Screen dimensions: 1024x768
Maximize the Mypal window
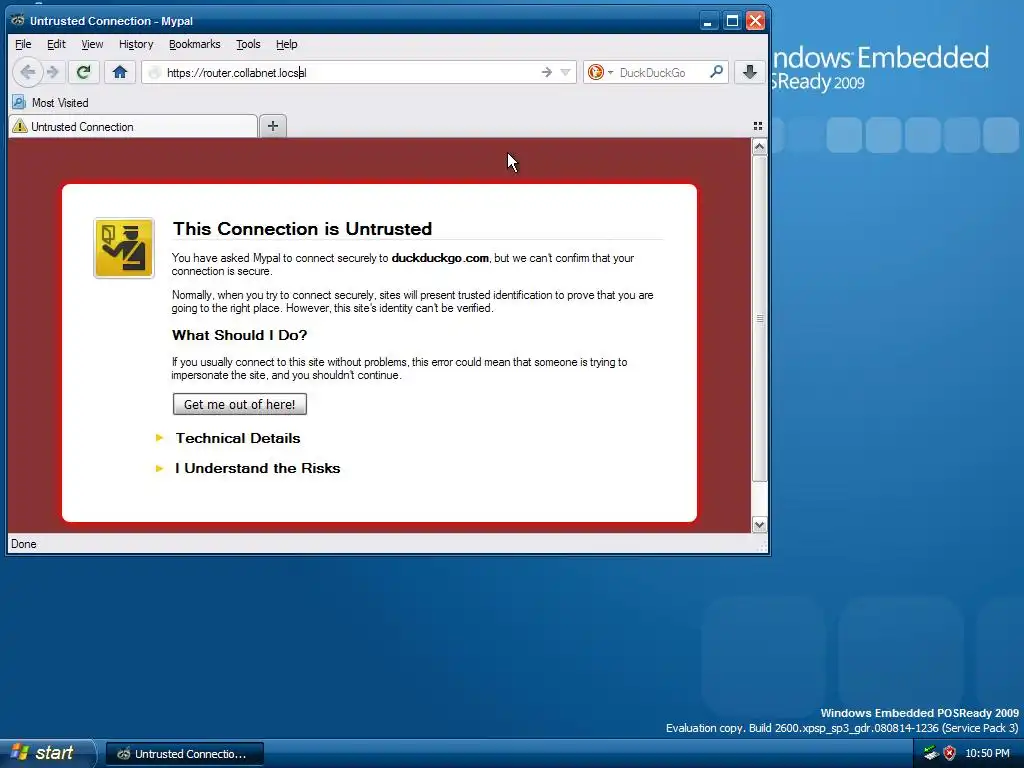pyautogui.click(x=732, y=21)
